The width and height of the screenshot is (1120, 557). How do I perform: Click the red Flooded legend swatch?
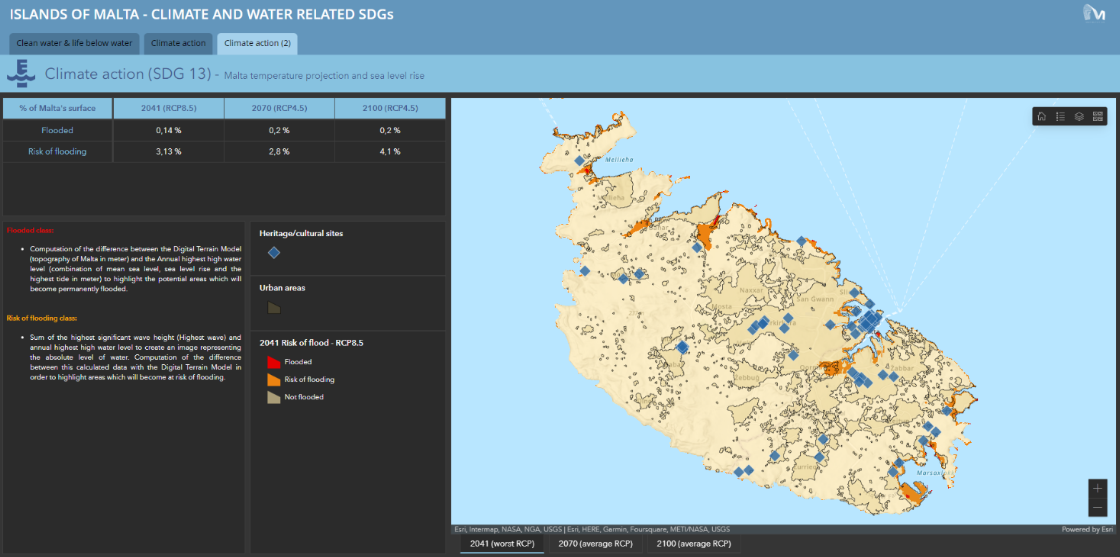[274, 362]
